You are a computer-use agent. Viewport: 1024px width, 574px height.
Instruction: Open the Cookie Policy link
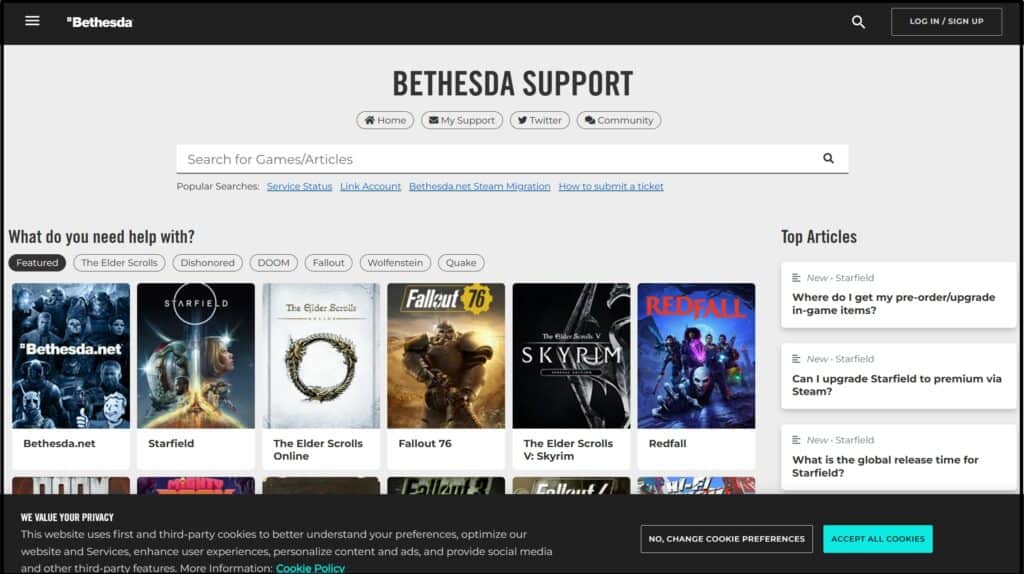(x=310, y=568)
